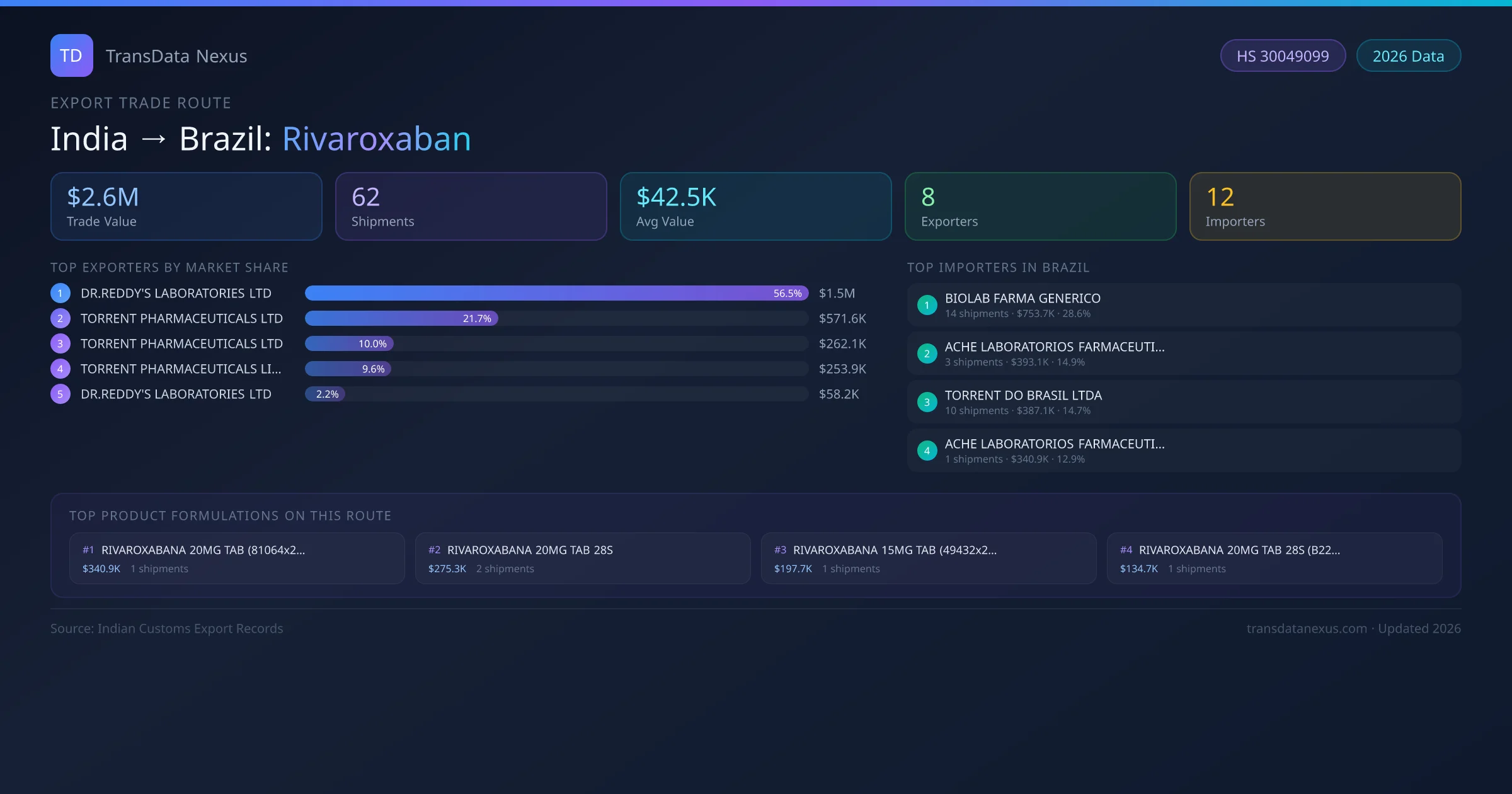Expand the truncated TORRENT PHARMACEUTICALS LI... exporter name
Screen dimensions: 1512x794
coord(182,369)
